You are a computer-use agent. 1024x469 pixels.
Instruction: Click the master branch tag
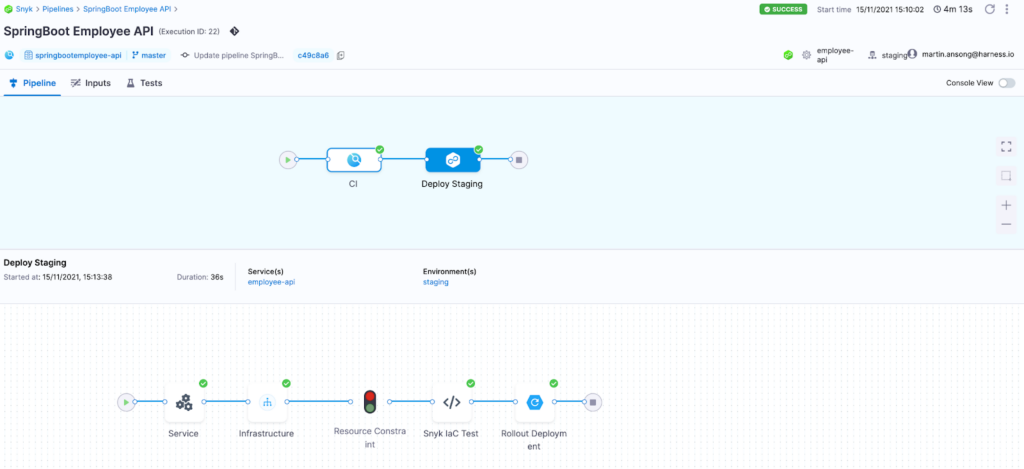pos(150,56)
